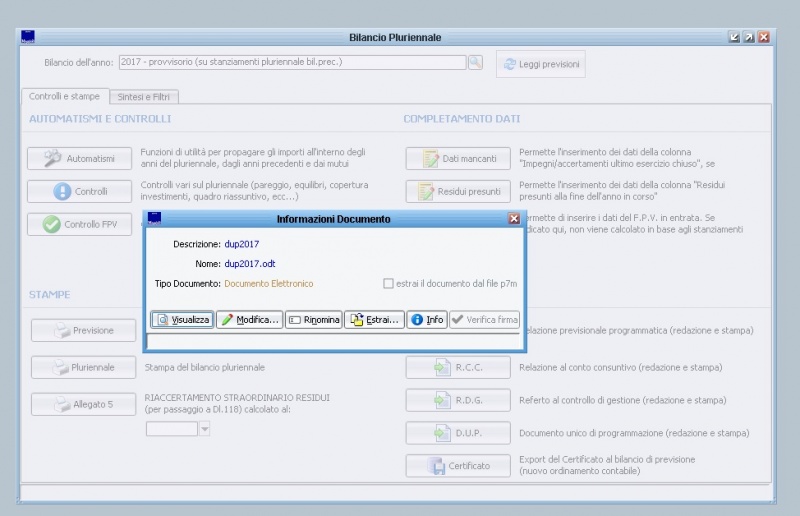Viewport: 800px width, 516px height.
Task: Open Controlli with exclamation icon
Action: click(80, 191)
